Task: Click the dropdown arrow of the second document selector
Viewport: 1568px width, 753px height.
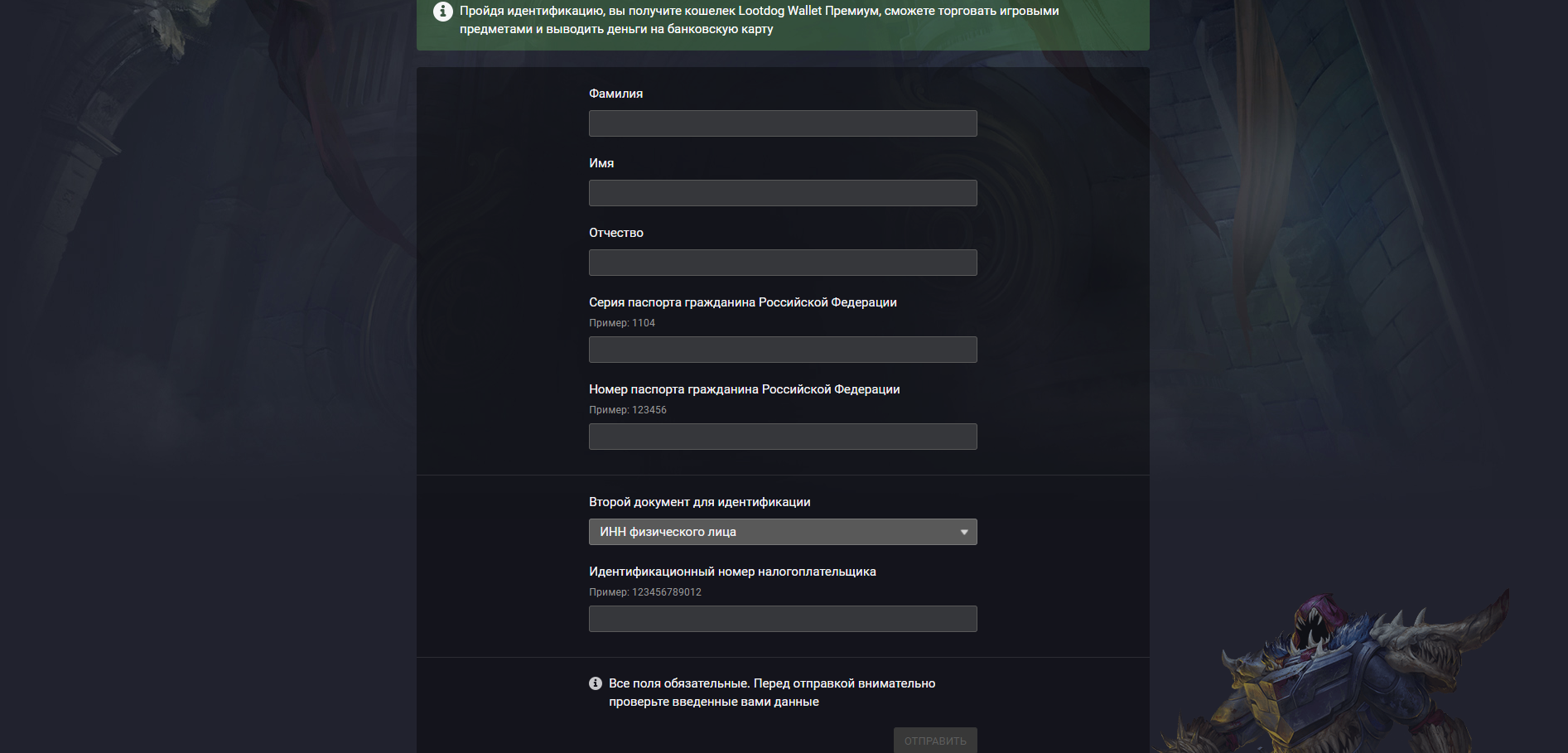Action: tap(964, 532)
